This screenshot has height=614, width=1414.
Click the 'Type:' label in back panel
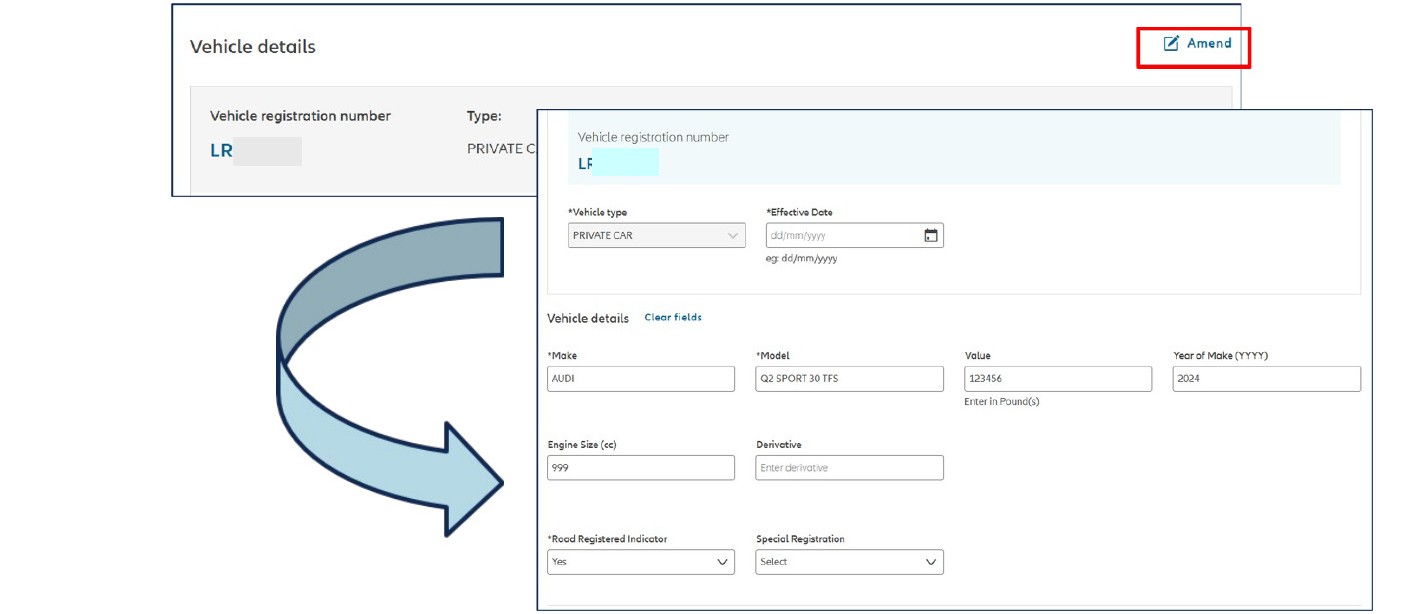(x=484, y=116)
